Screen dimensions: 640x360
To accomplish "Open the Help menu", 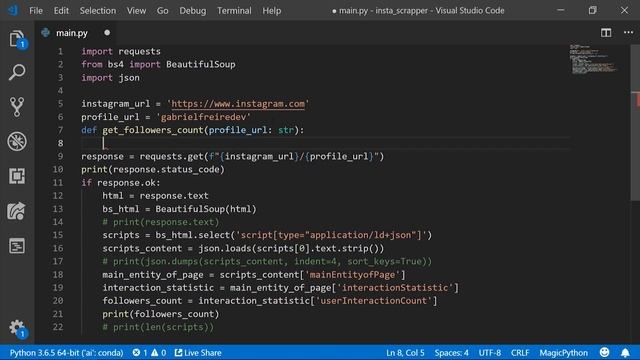I will 271,11.
